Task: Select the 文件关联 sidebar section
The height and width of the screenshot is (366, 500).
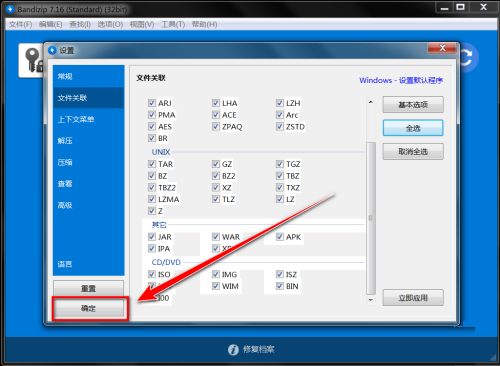Action: coord(88,98)
